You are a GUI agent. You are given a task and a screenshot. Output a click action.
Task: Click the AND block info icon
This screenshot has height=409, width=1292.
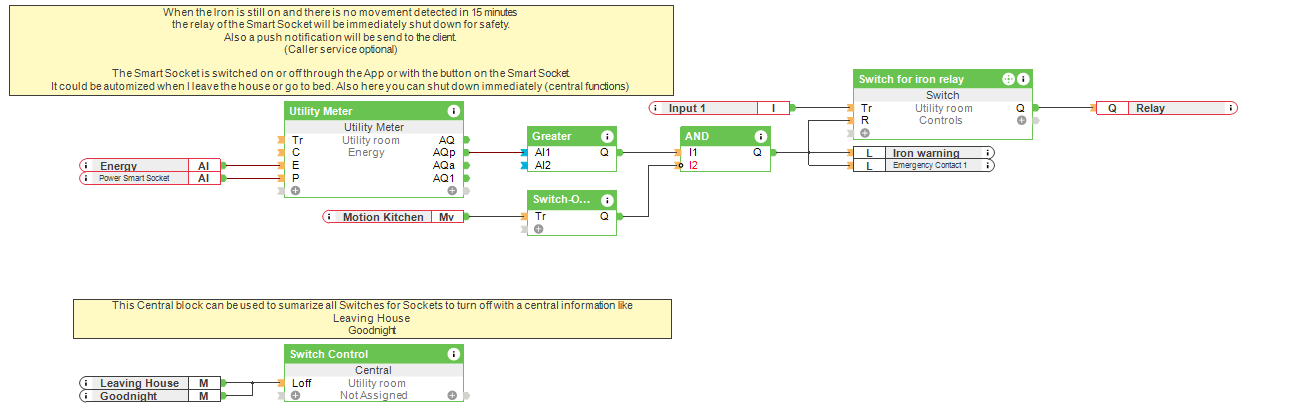[x=761, y=136]
